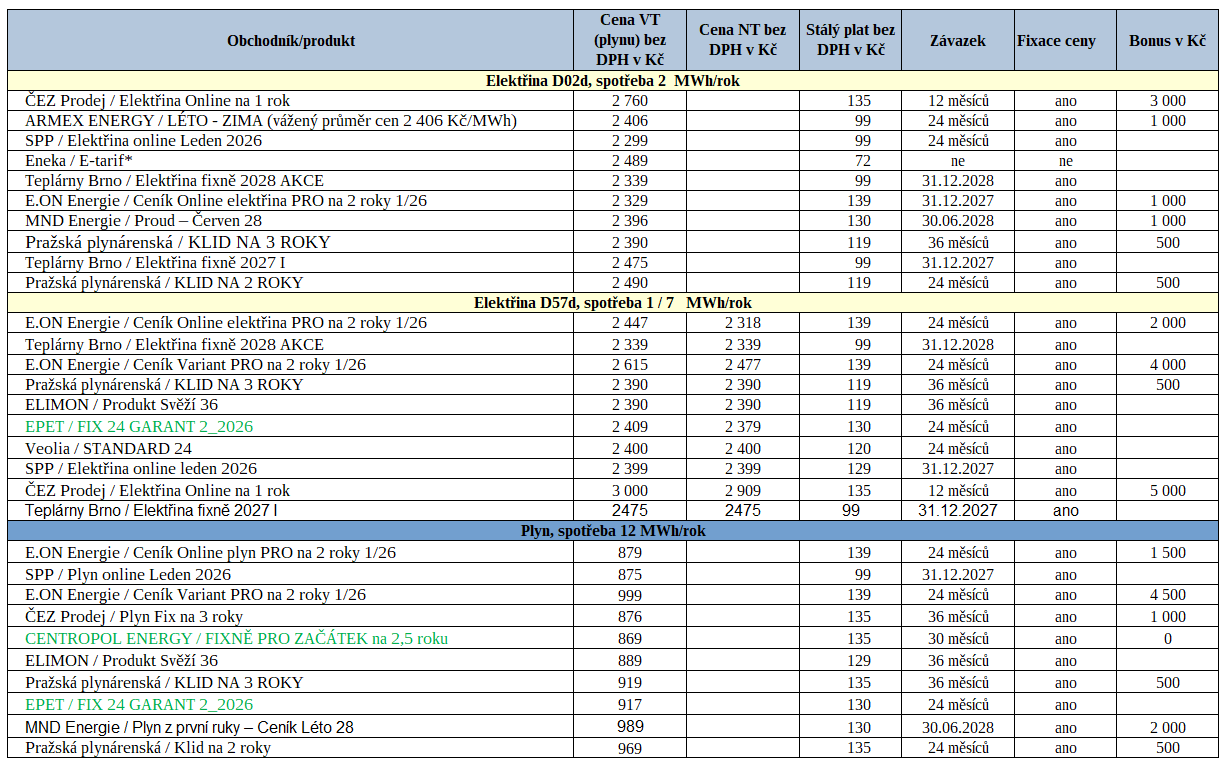
Task: Click the Veolia / STANDARD 24 product name
Action: point(108,449)
